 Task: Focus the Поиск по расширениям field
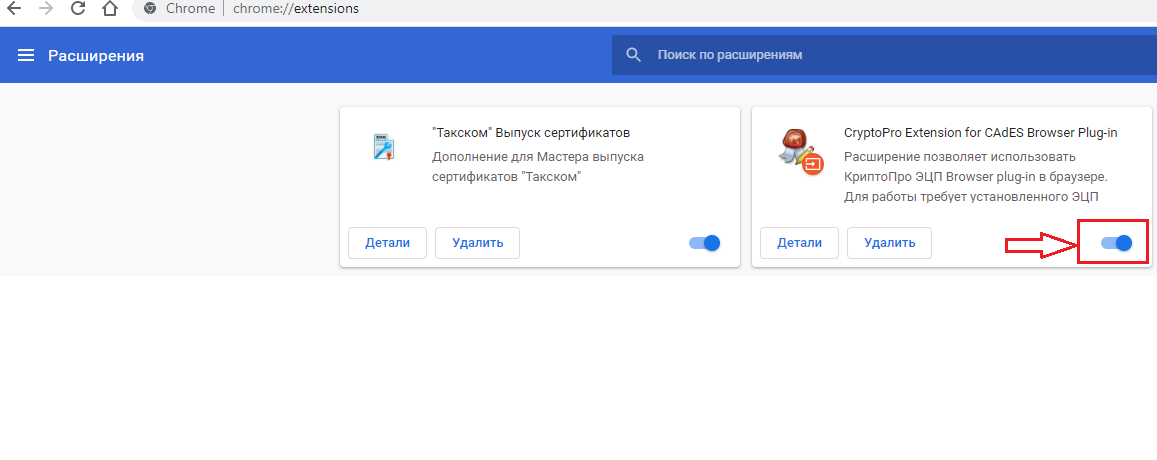click(x=884, y=55)
